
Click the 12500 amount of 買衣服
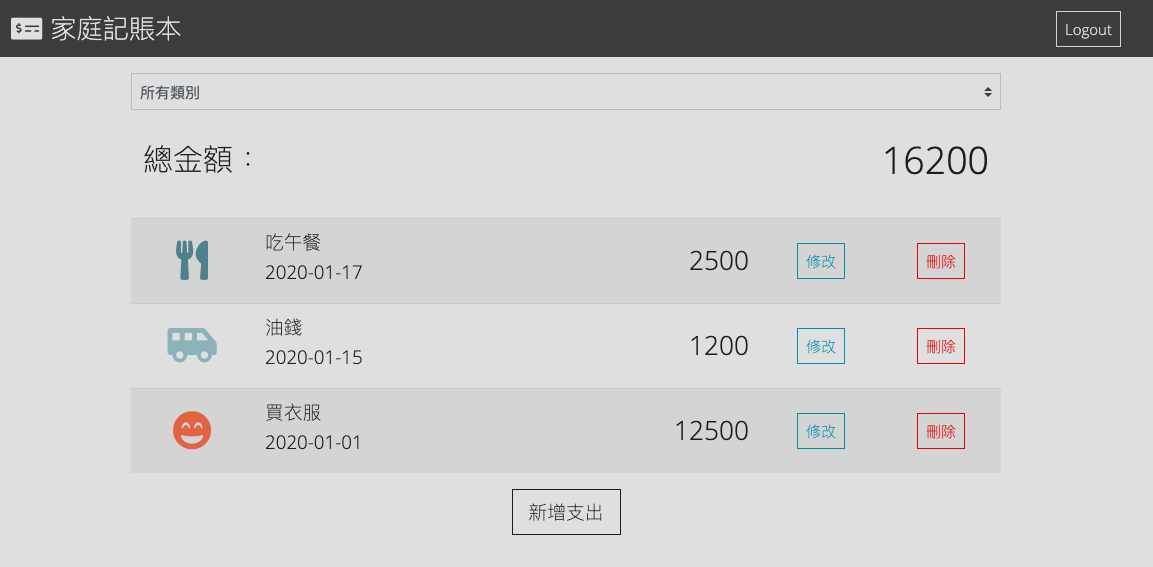[711, 431]
